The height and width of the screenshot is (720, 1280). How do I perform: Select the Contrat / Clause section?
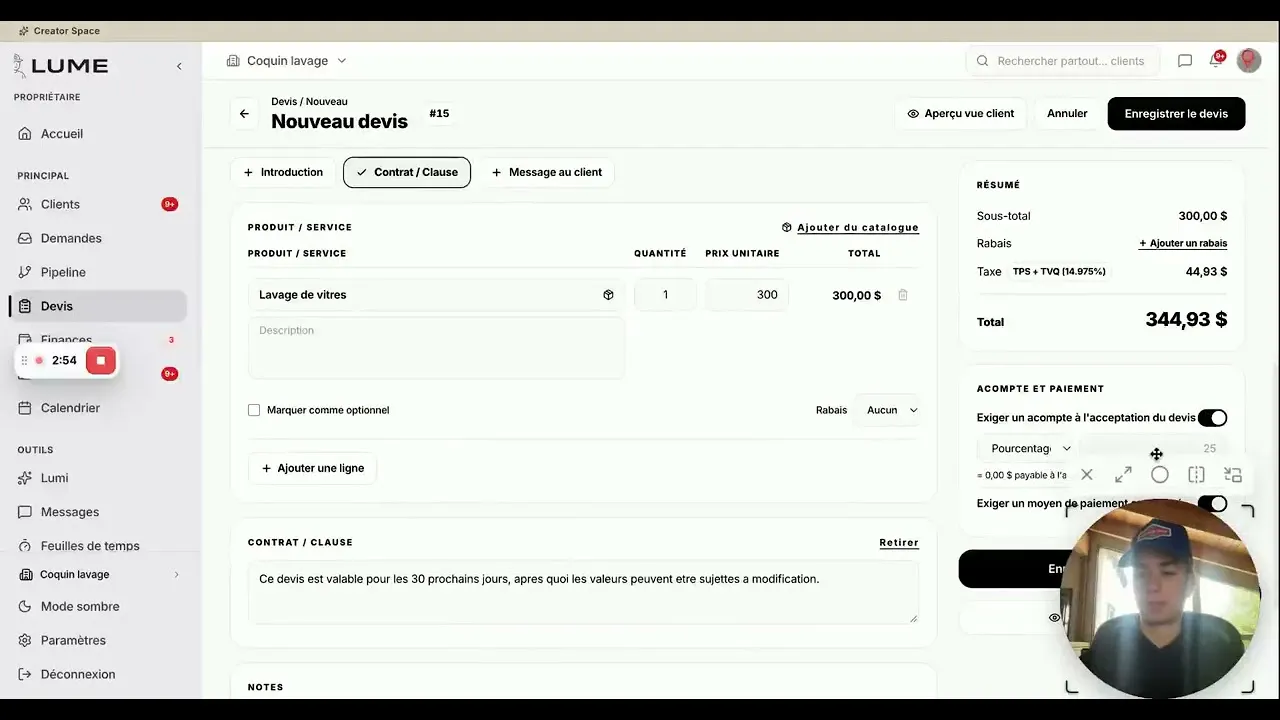tap(407, 172)
